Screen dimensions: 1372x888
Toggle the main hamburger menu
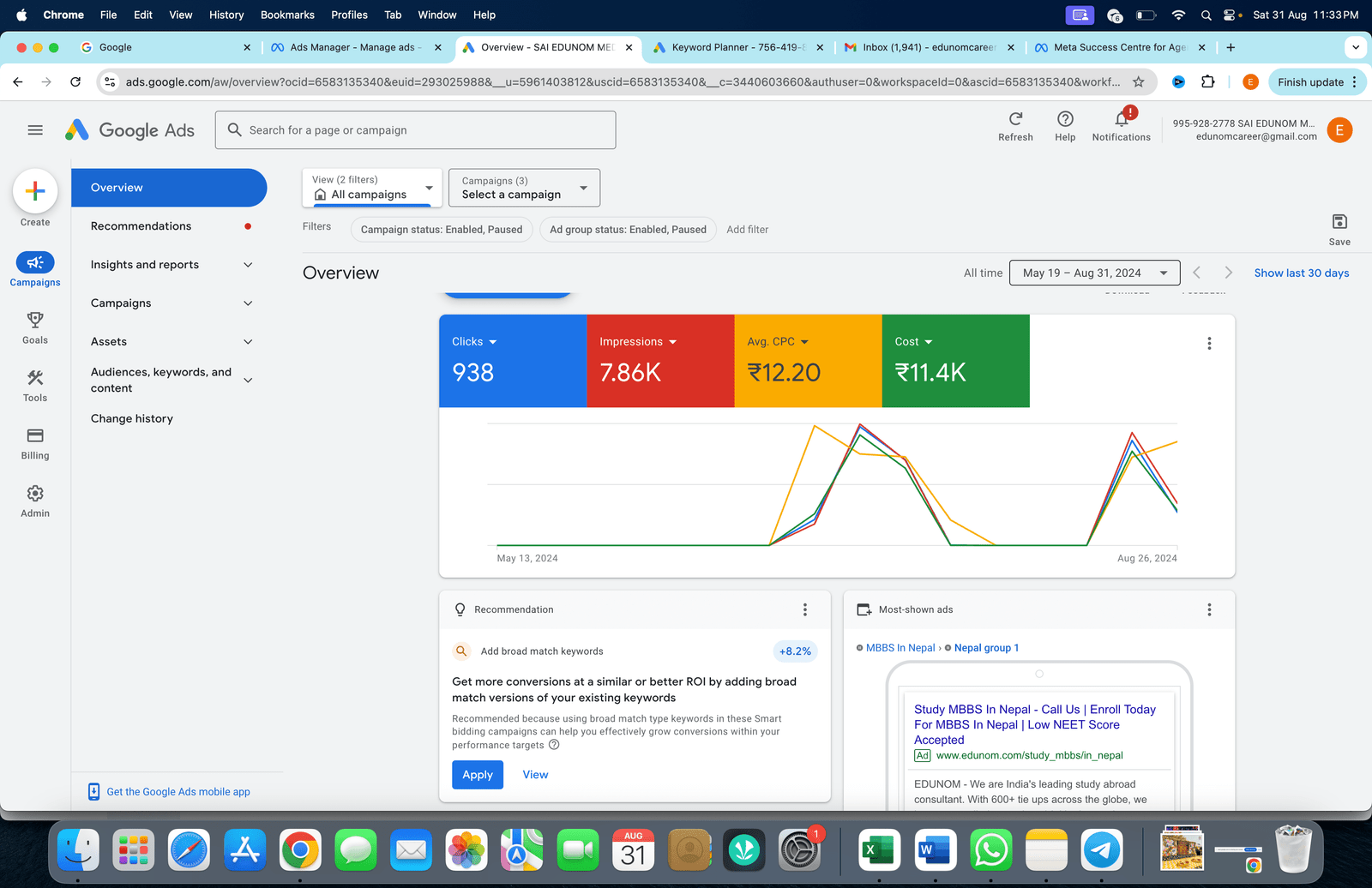(35, 130)
